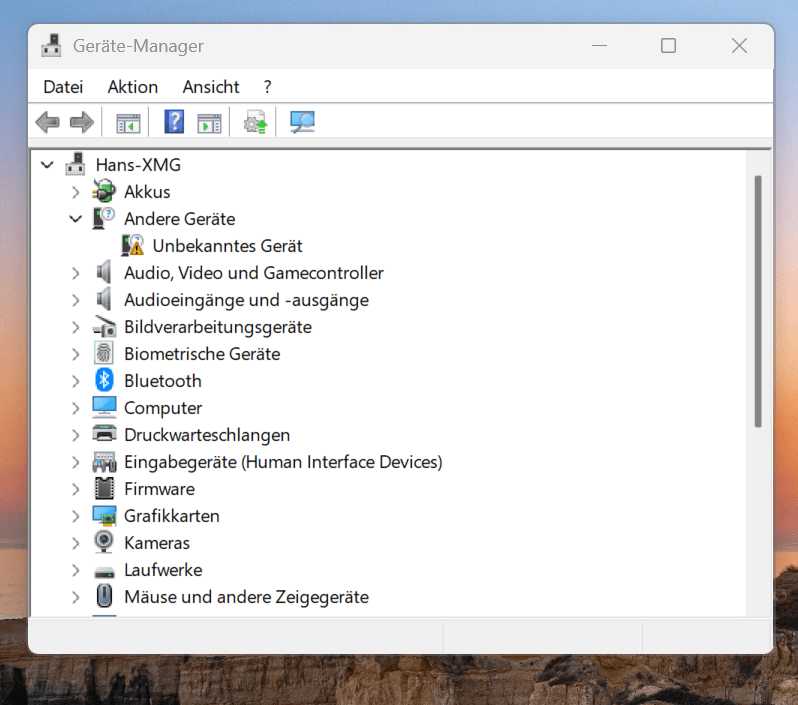Viewport: 798px width, 705px height.
Task: Select the Biometrische Geräte label
Action: click(x=202, y=354)
